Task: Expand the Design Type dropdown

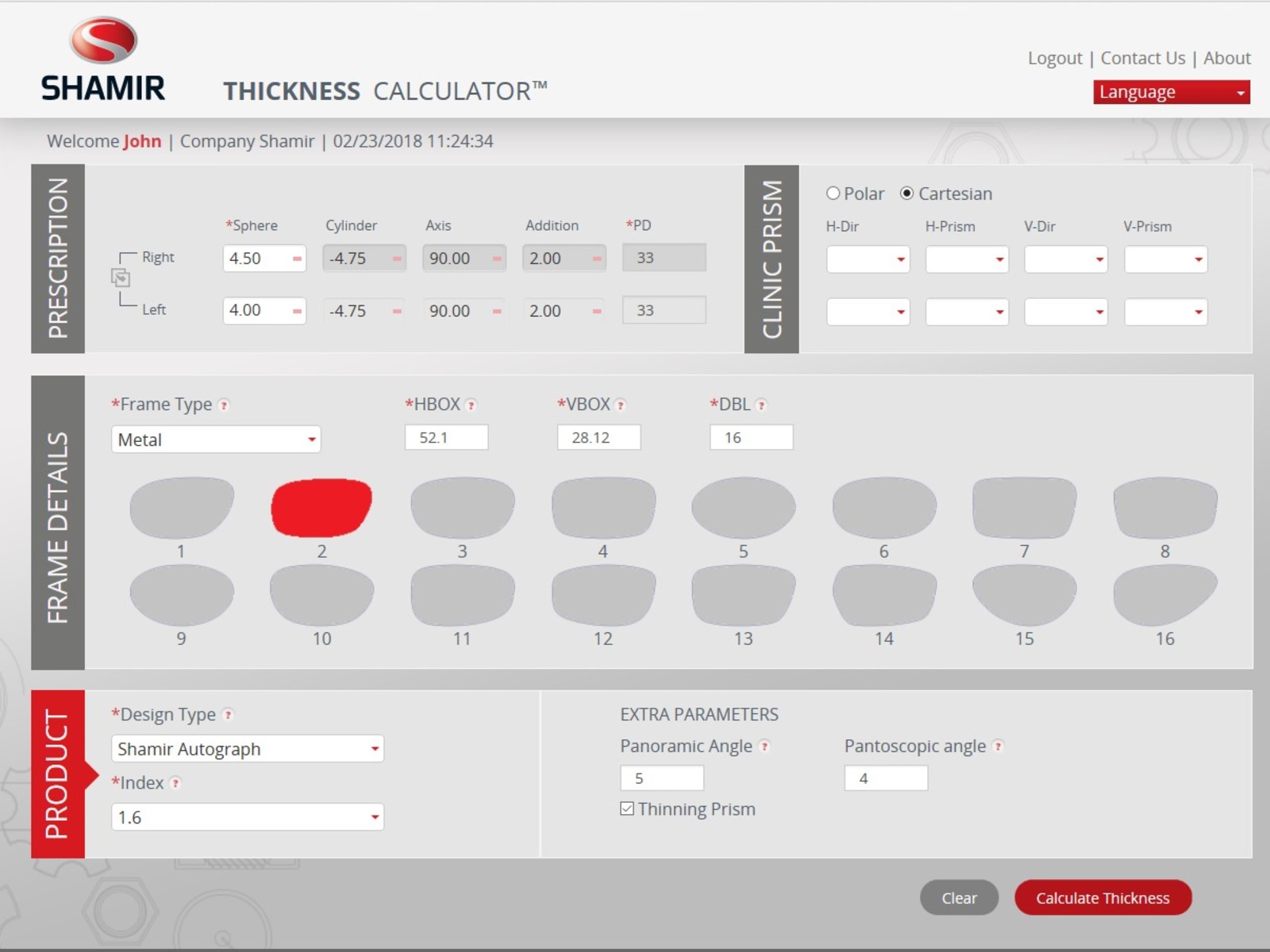Action: pos(247,749)
